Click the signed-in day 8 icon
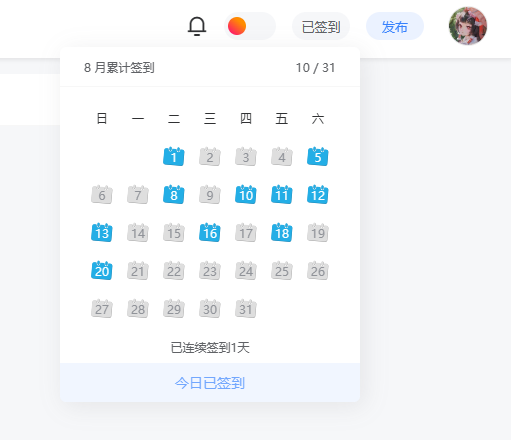 [x=174, y=194]
